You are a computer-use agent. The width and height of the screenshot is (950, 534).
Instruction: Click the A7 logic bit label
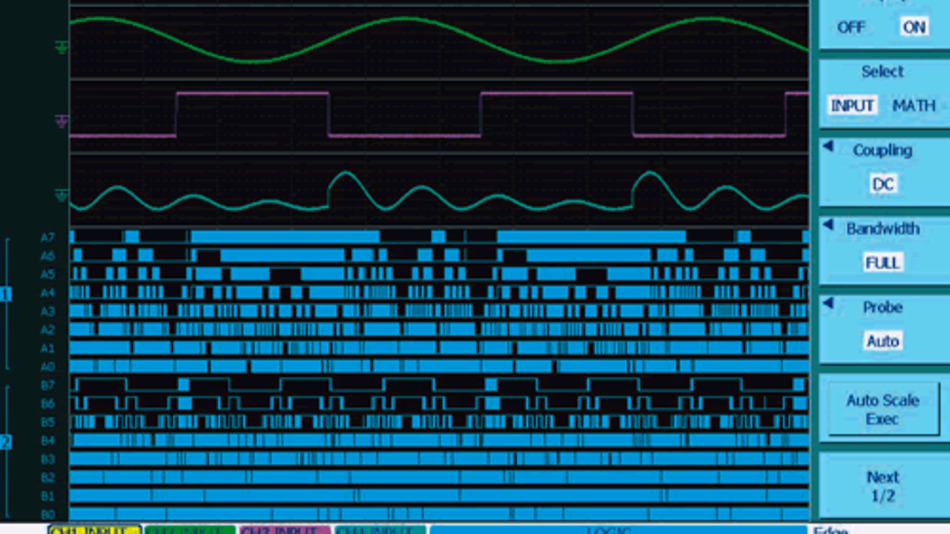[47, 237]
